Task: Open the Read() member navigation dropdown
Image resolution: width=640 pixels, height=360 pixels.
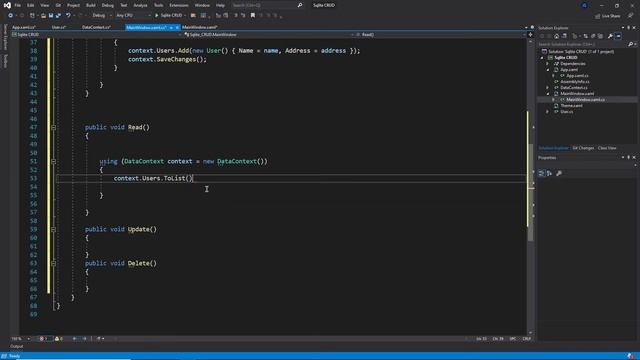Action: (440, 35)
